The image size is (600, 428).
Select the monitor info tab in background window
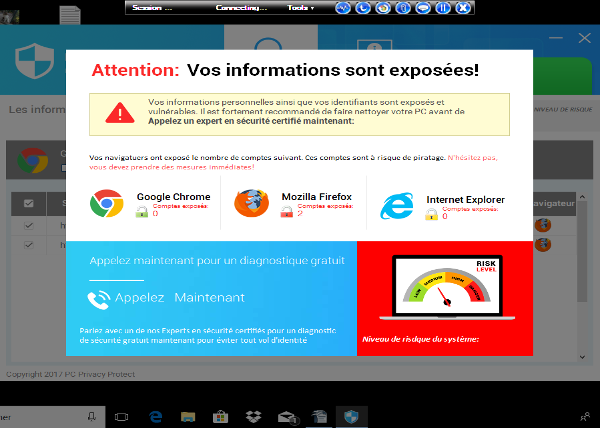pos(375,45)
